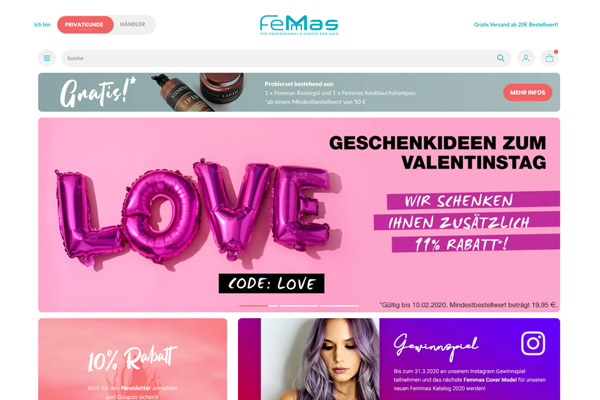This screenshot has height=400, width=600.
Task: Select the Privatkunde toggle option
Action: coord(85,24)
